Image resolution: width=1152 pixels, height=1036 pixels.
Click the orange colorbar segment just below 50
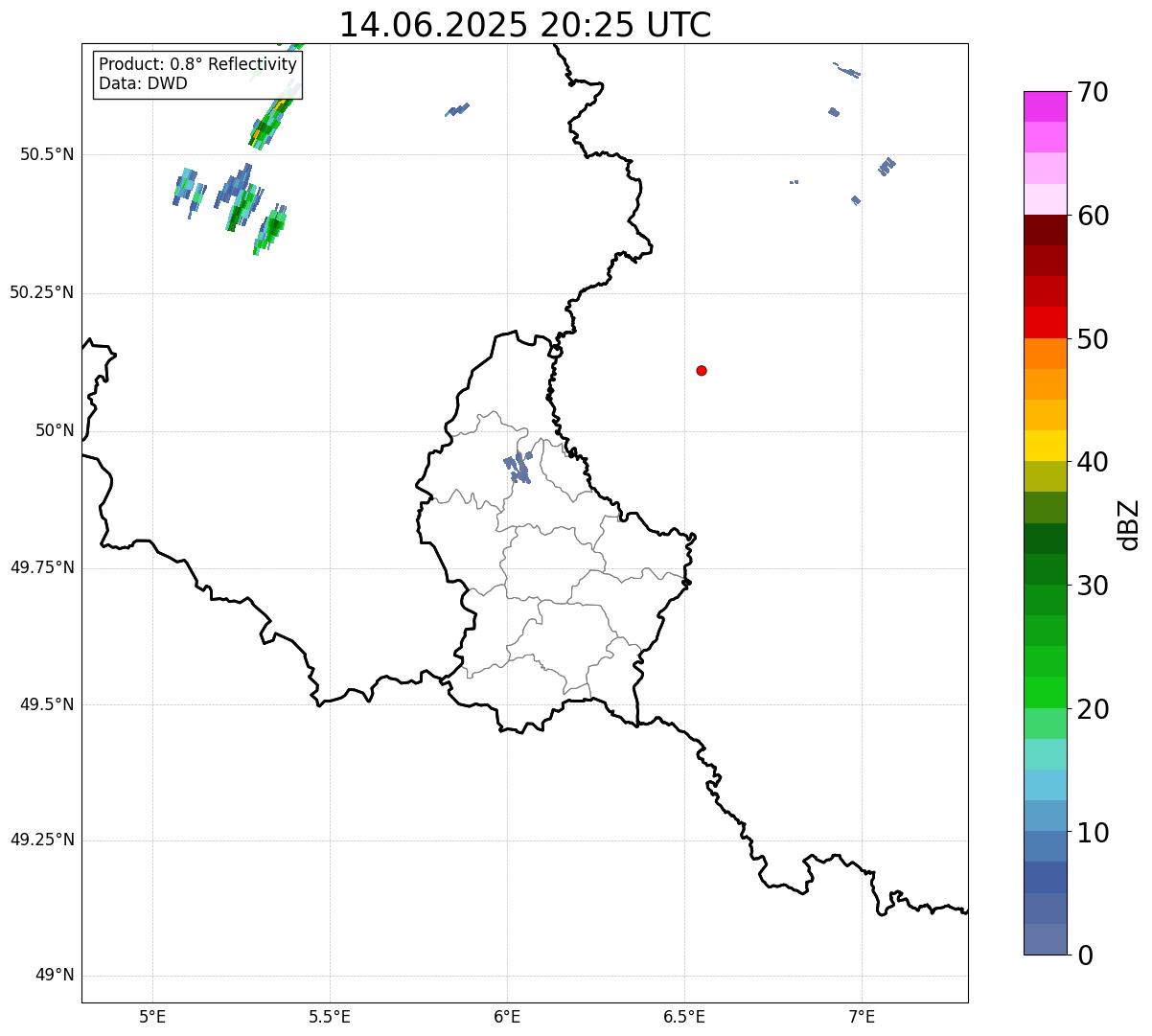pos(1045,354)
